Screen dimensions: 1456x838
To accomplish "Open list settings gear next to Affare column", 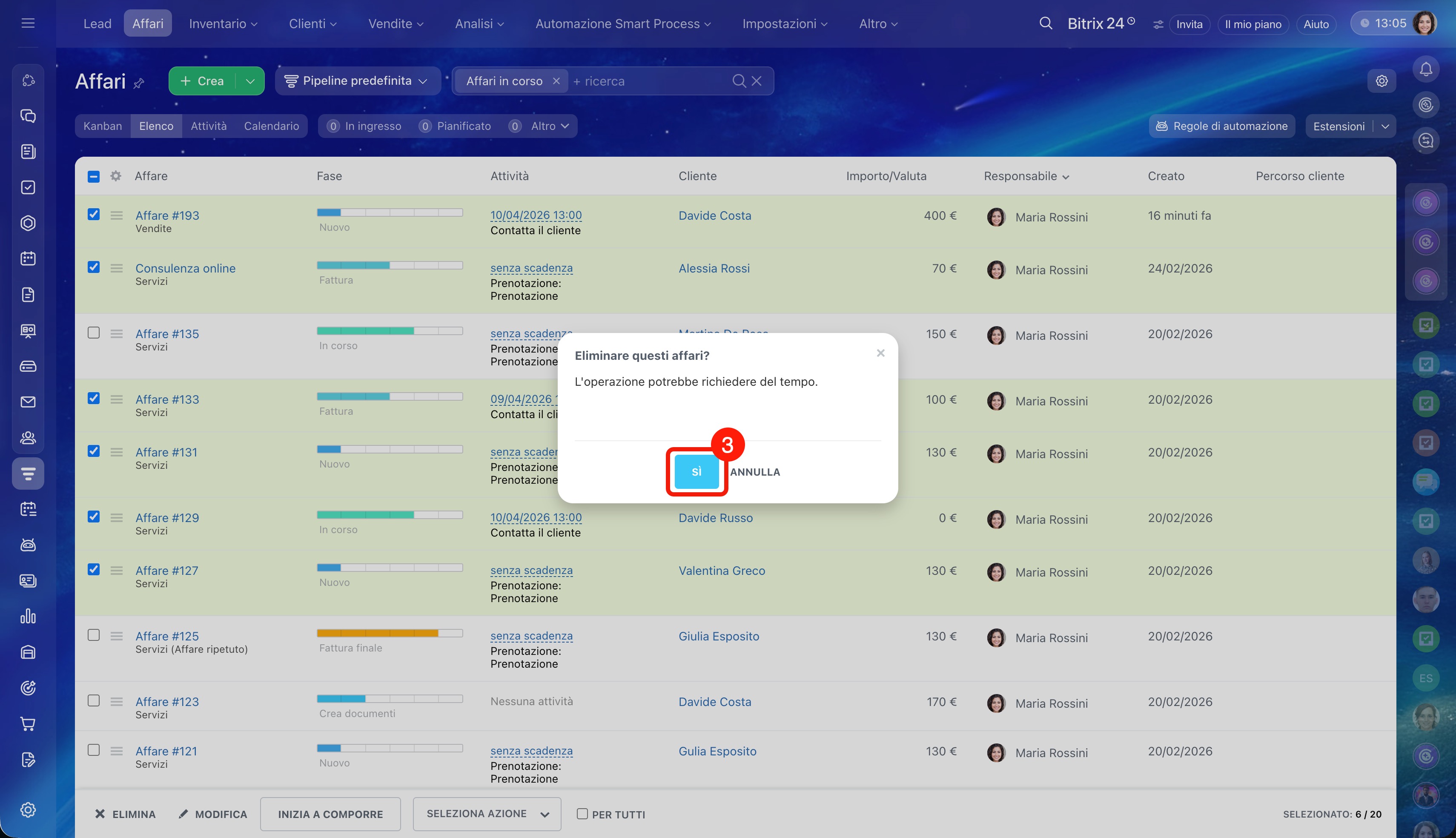I will (116, 176).
